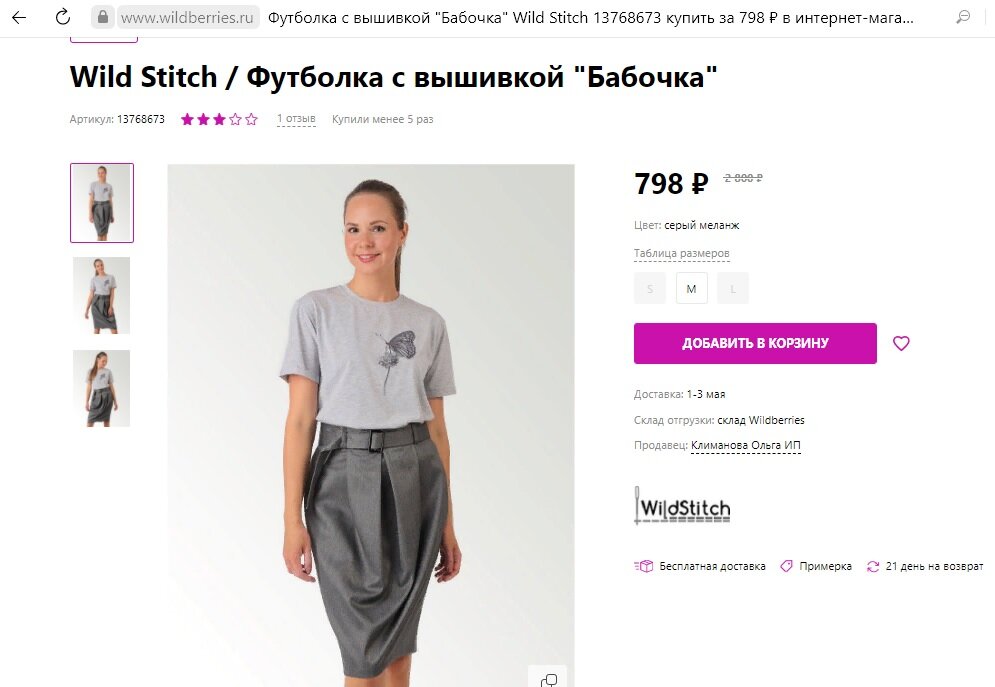
Task: Open similar items icon on photo
Action: pos(548,679)
